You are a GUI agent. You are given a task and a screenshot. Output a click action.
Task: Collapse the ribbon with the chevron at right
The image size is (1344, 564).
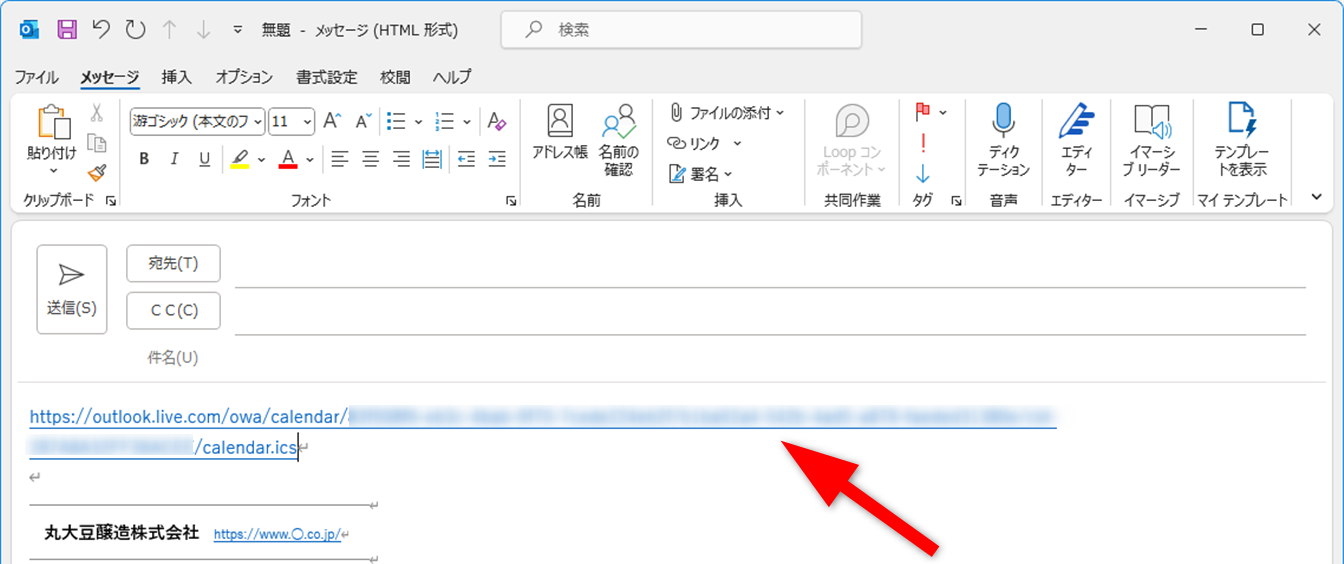point(1317,198)
